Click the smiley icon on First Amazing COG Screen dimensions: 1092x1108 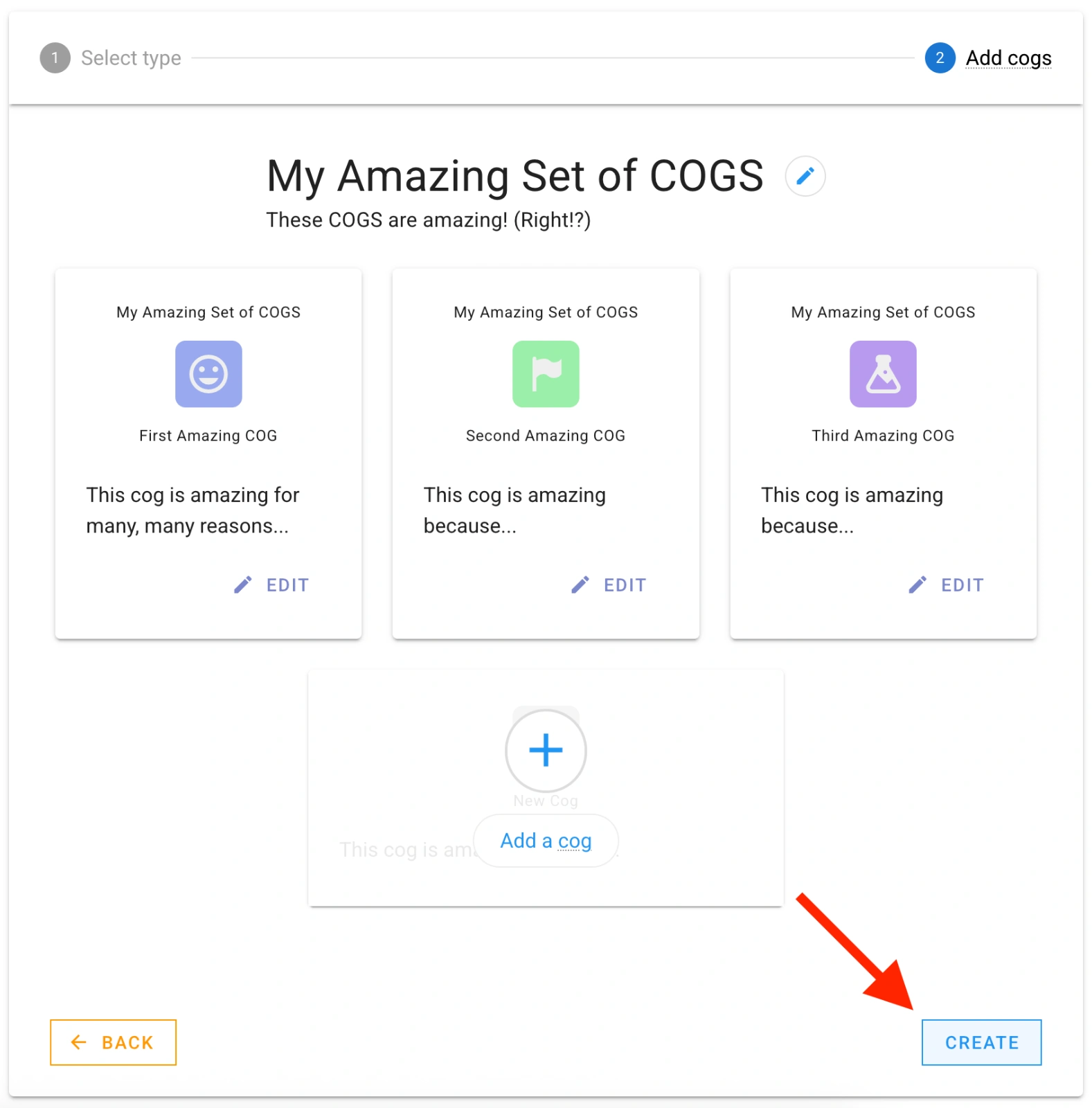pyautogui.click(x=208, y=374)
